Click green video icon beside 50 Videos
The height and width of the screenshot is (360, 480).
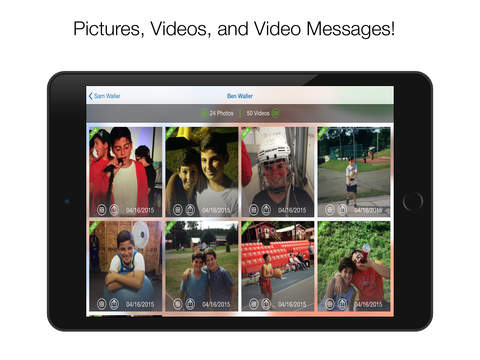pos(275,113)
